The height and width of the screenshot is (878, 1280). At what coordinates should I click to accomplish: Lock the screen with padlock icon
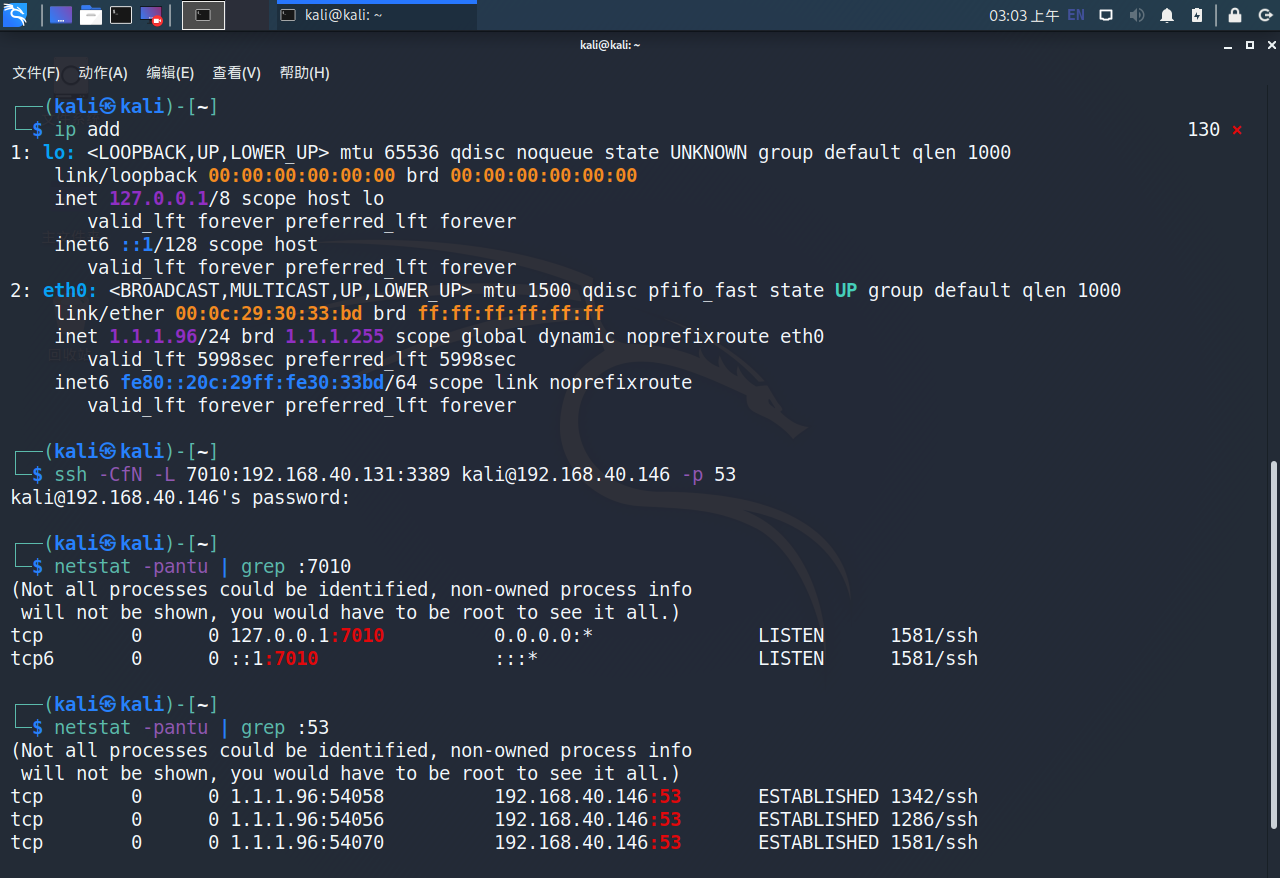point(1235,15)
